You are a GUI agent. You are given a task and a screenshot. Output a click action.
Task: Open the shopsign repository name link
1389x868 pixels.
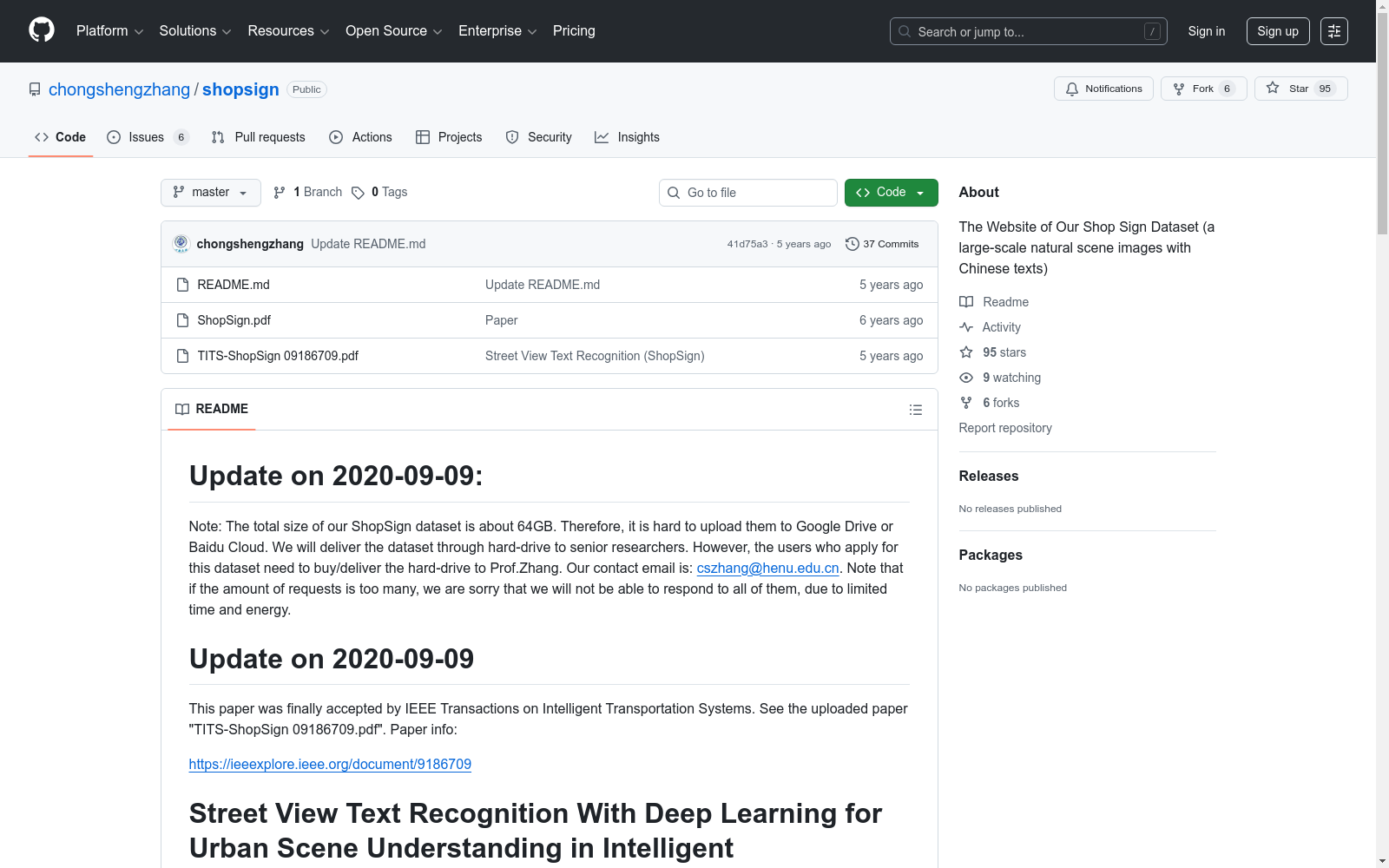[240, 89]
